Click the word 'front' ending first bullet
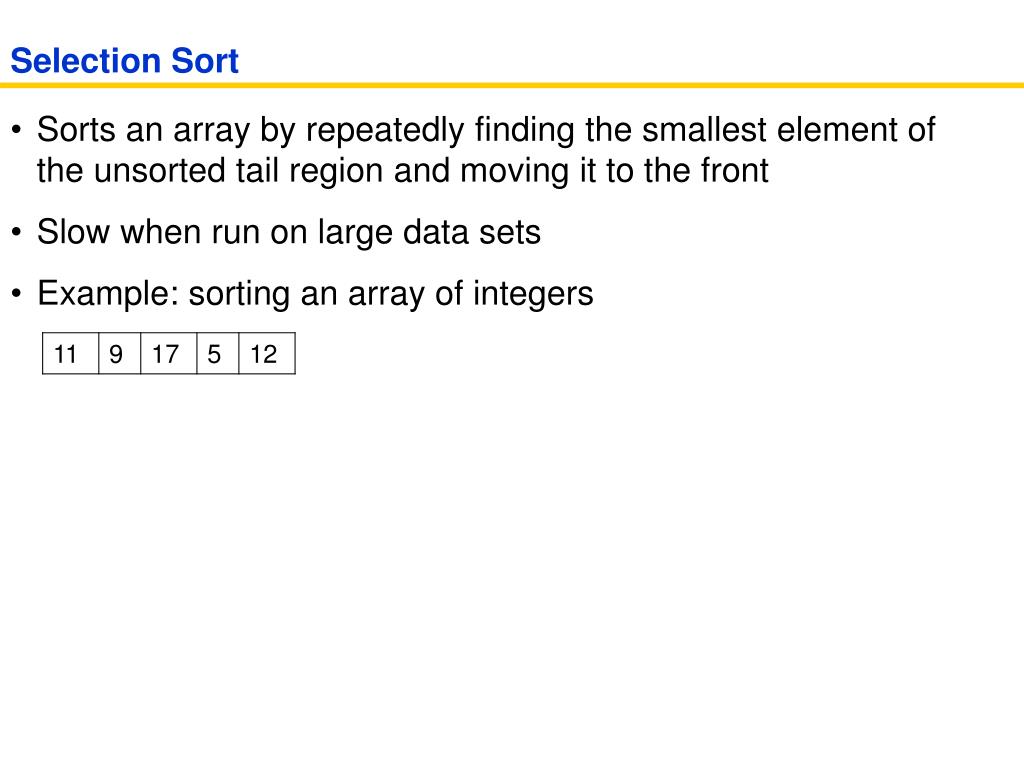Image resolution: width=1024 pixels, height=768 pixels. click(x=734, y=170)
